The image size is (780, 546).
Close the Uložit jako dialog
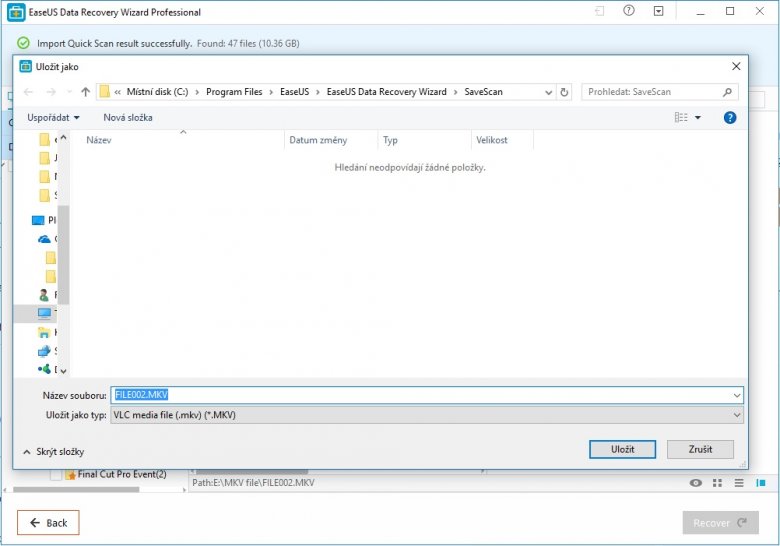click(x=736, y=66)
